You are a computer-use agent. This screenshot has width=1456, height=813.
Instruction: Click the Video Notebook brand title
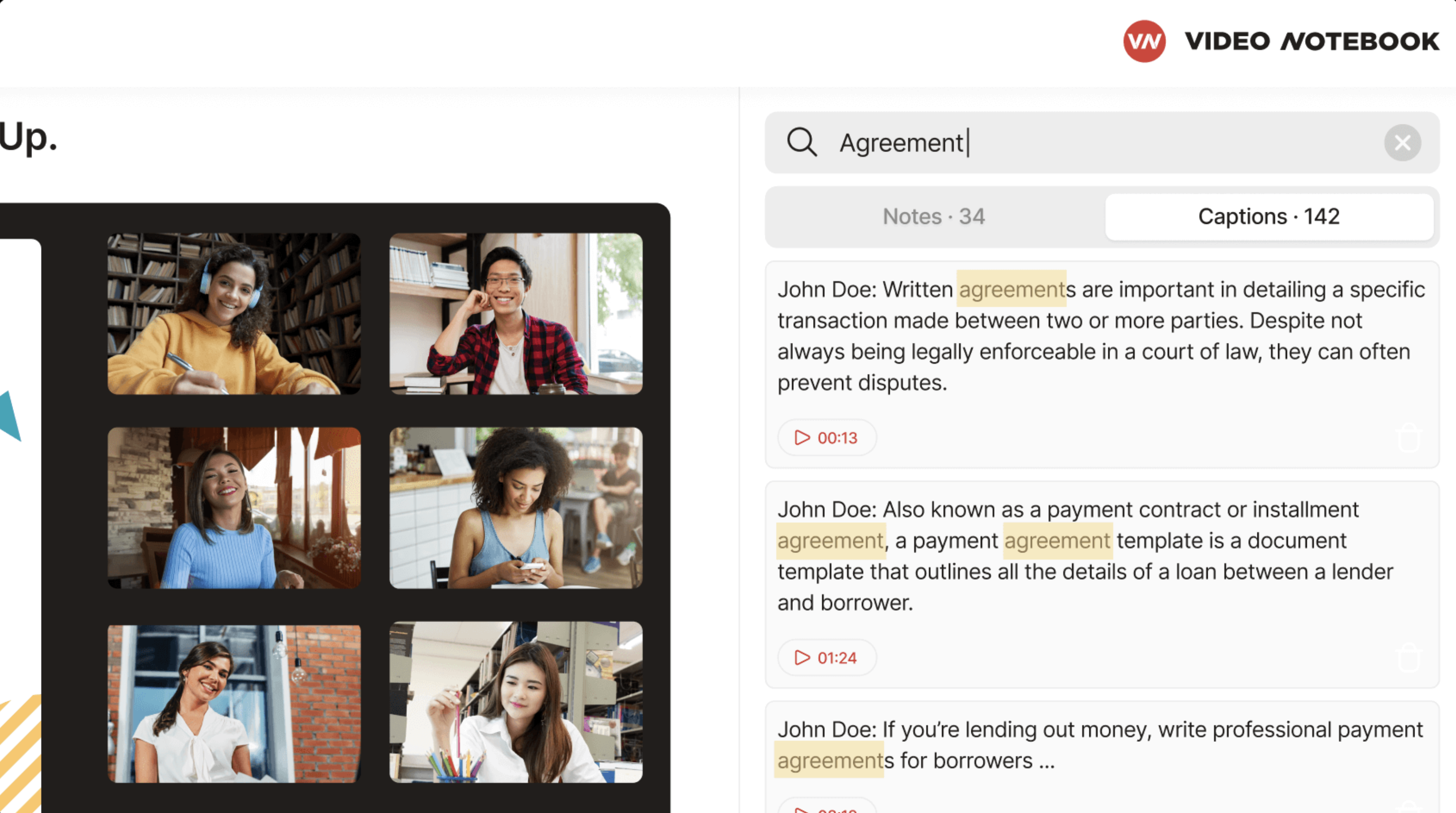point(1311,41)
